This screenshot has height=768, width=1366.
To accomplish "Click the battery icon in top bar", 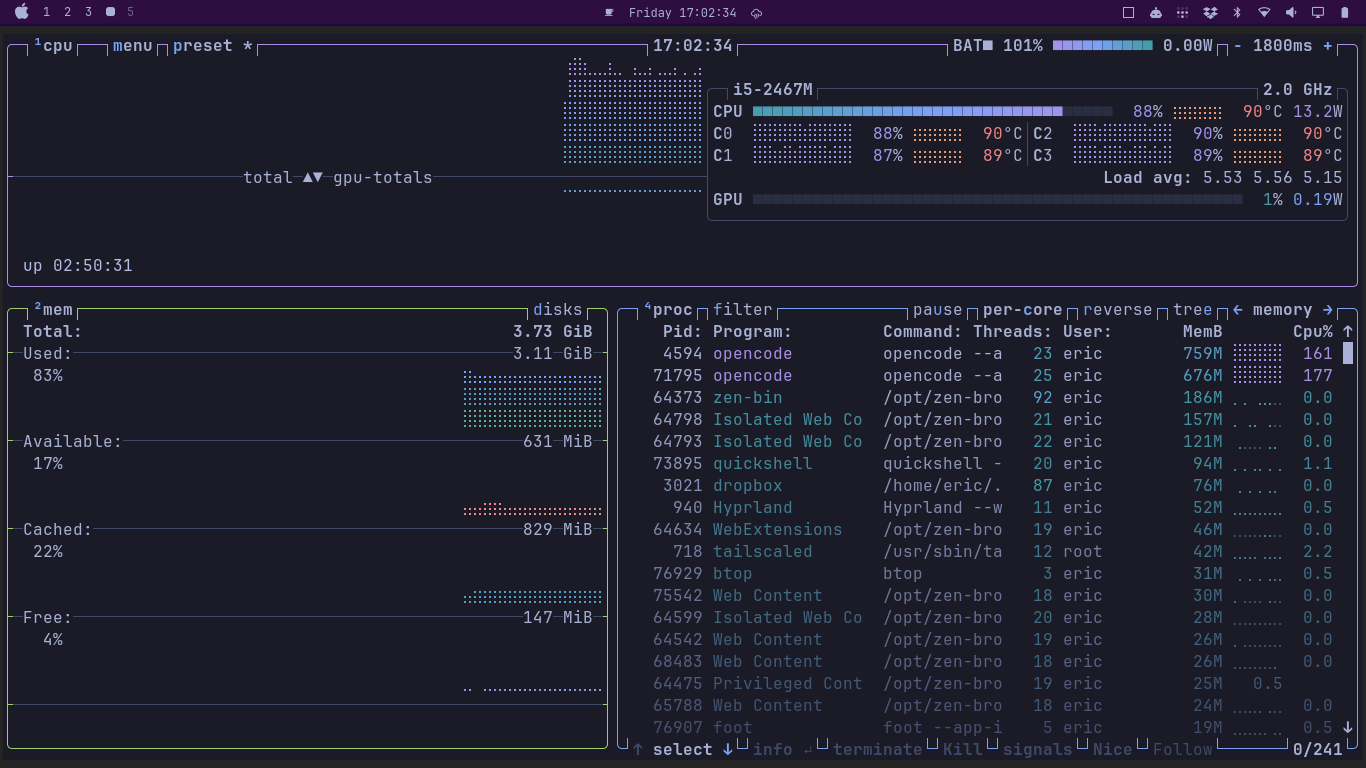I will 1345,13.
